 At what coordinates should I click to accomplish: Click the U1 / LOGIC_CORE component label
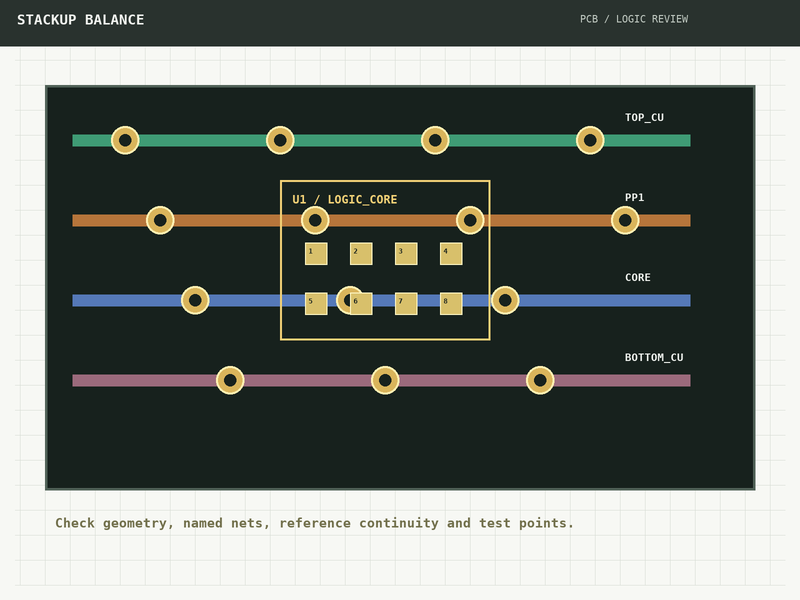344,199
